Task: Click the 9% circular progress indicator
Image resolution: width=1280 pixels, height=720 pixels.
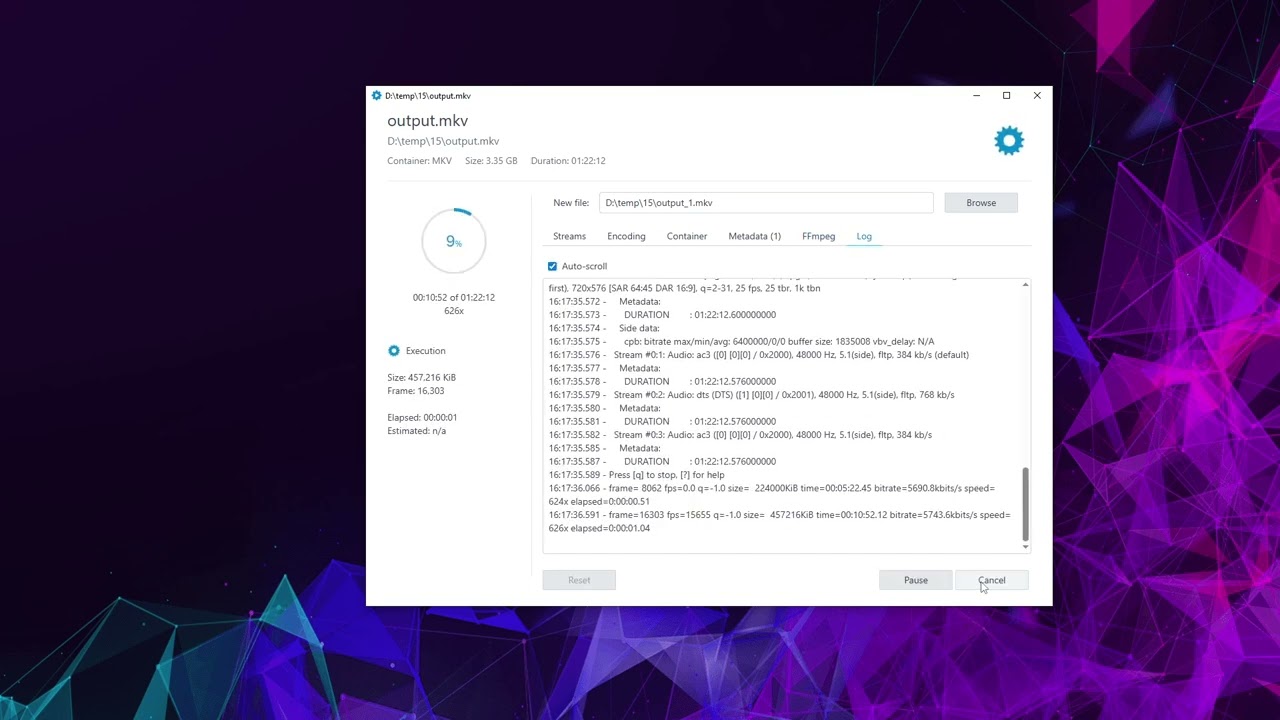Action: (x=454, y=241)
